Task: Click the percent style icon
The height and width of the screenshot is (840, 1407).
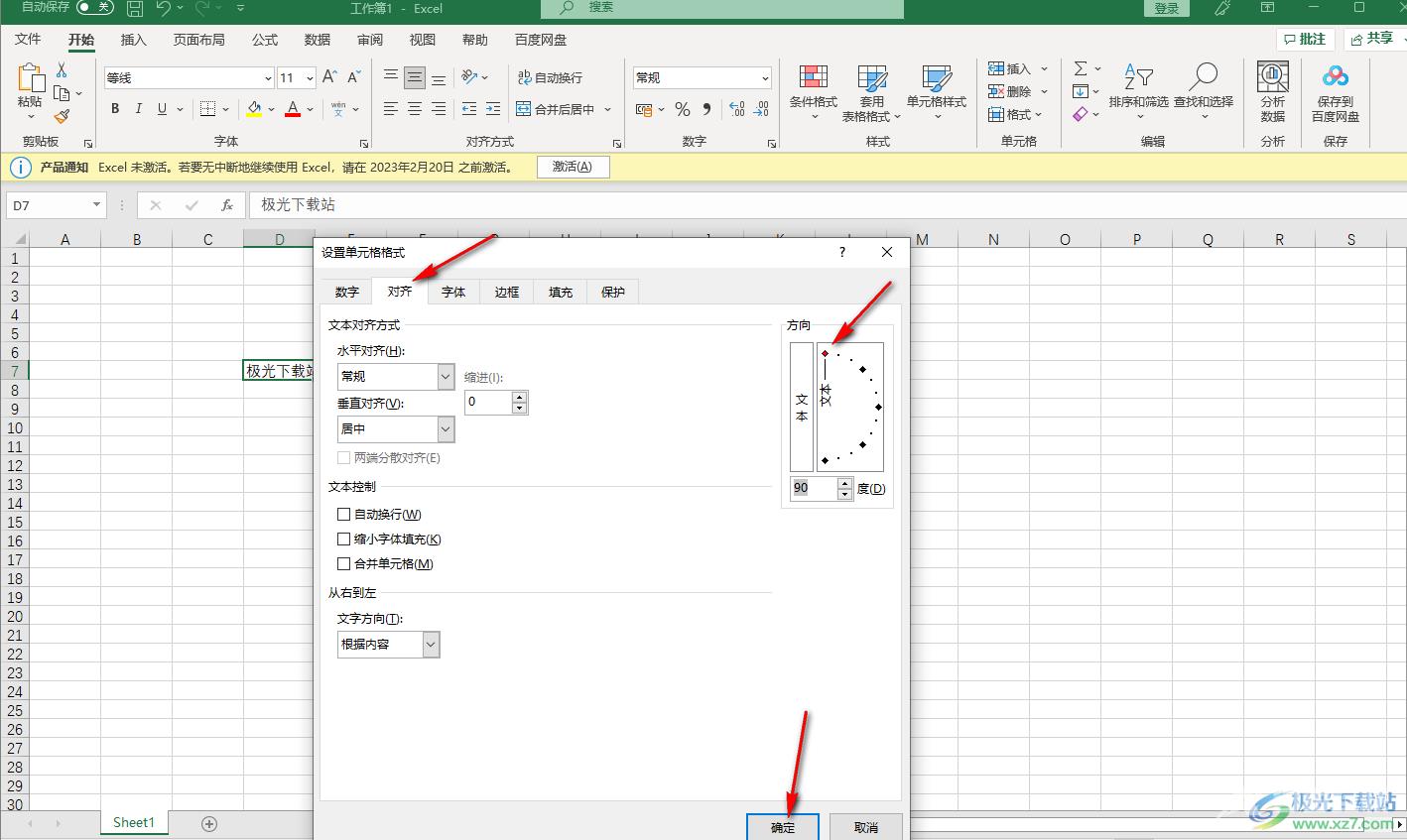Action: point(682,109)
